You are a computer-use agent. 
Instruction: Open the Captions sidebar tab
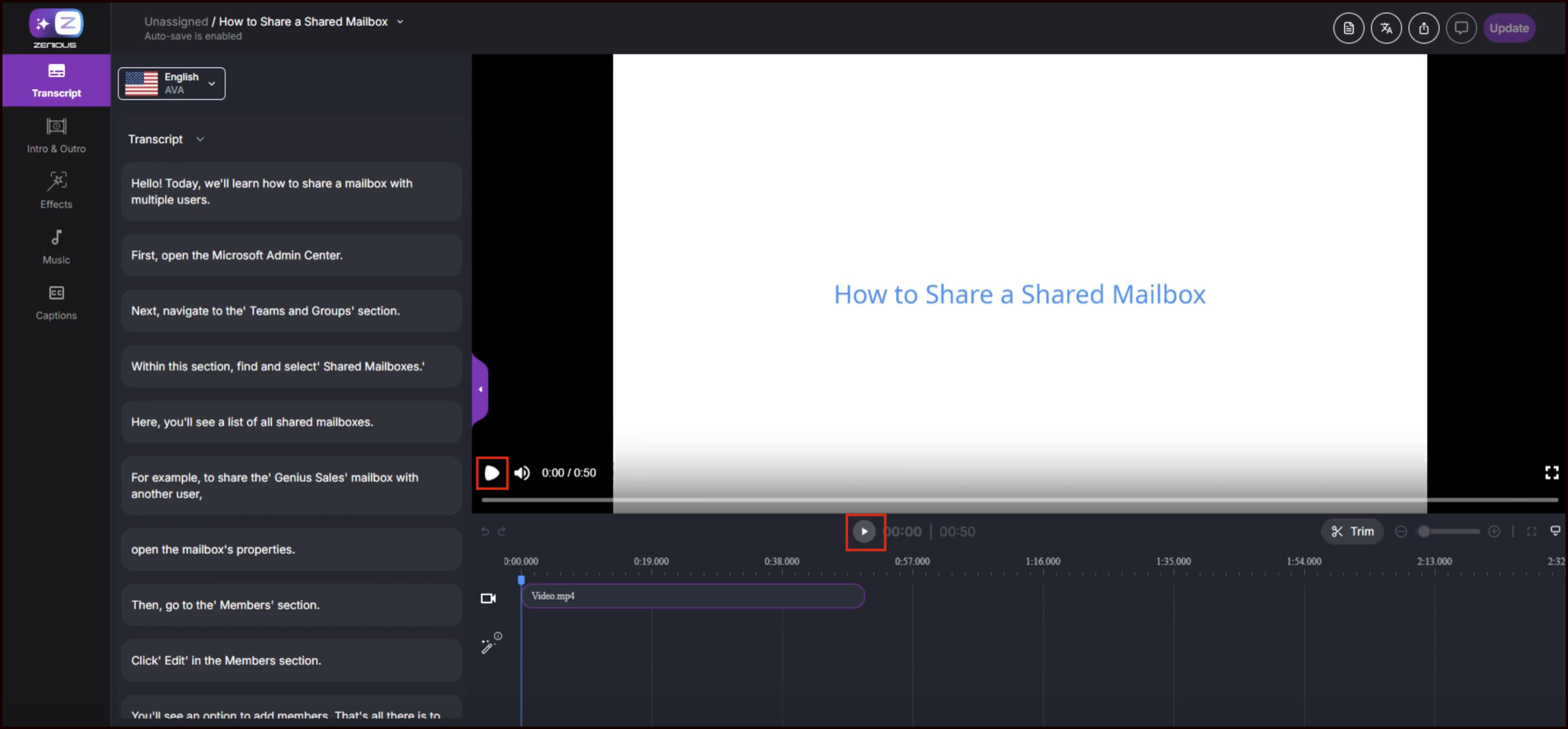[56, 302]
